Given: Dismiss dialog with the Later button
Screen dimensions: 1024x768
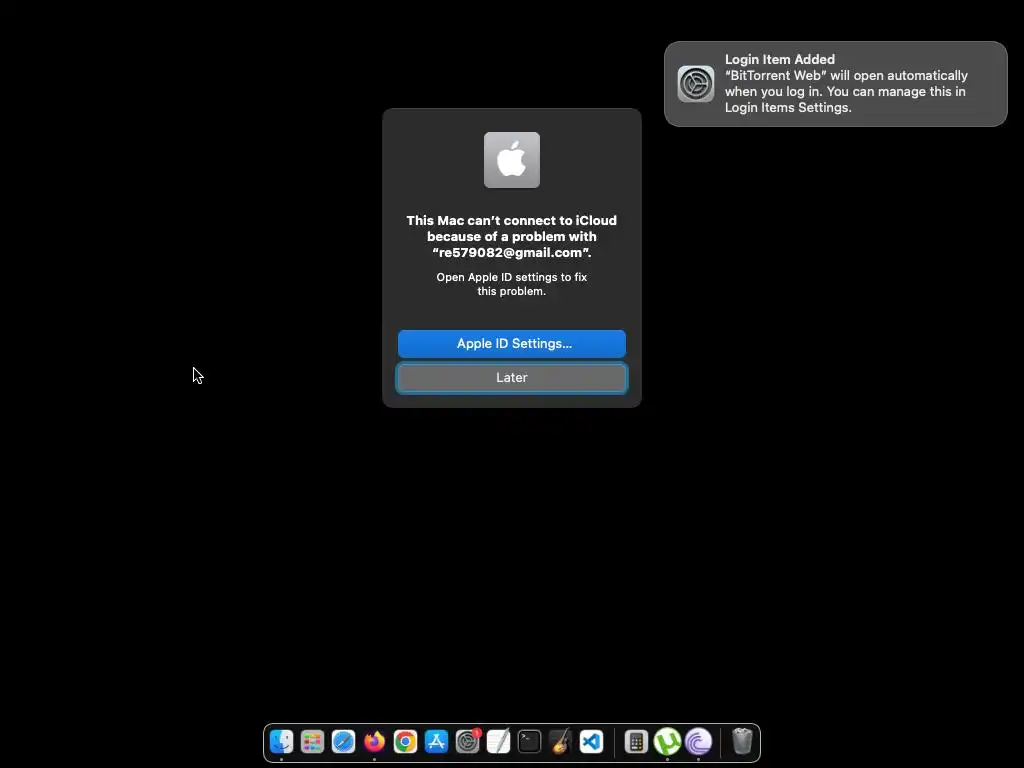Looking at the screenshot, I should pos(512,377).
